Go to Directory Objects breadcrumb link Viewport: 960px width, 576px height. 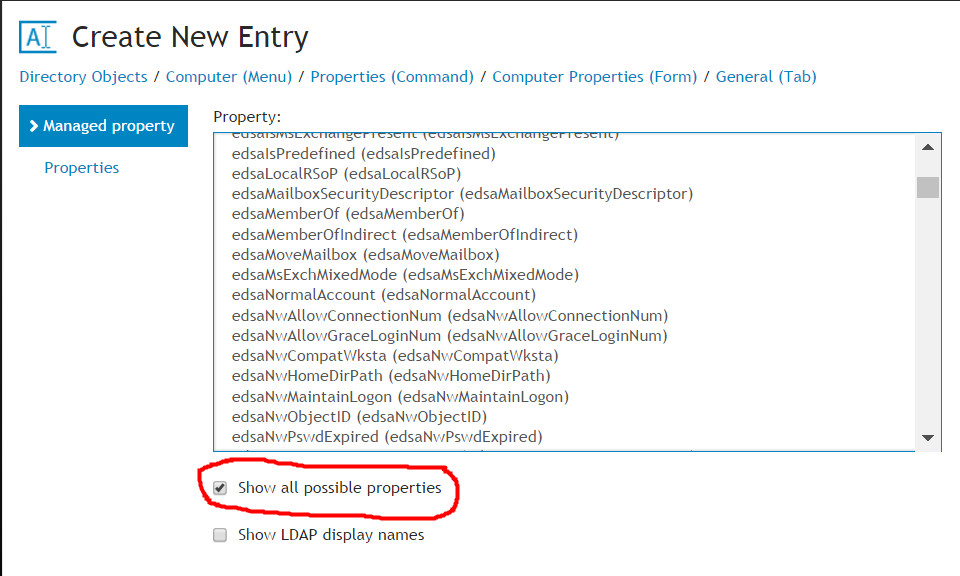click(x=83, y=77)
